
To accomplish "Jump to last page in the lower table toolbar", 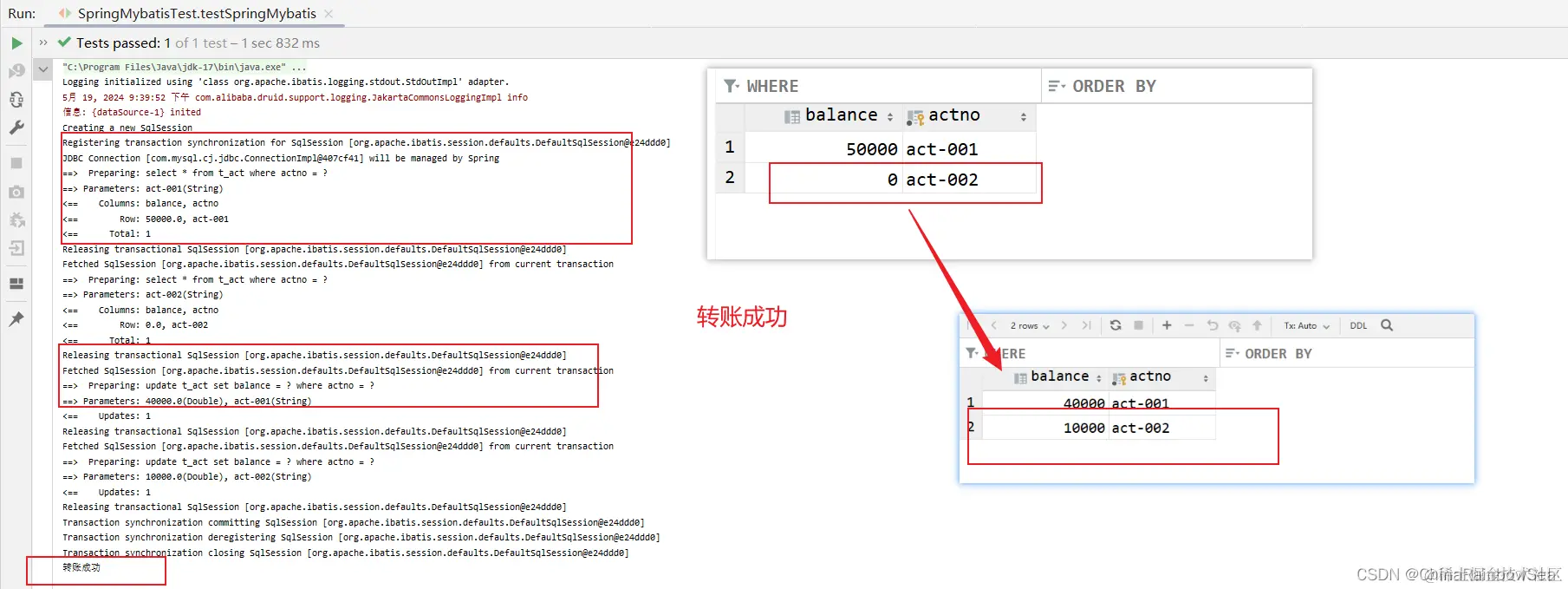I will [x=1086, y=325].
